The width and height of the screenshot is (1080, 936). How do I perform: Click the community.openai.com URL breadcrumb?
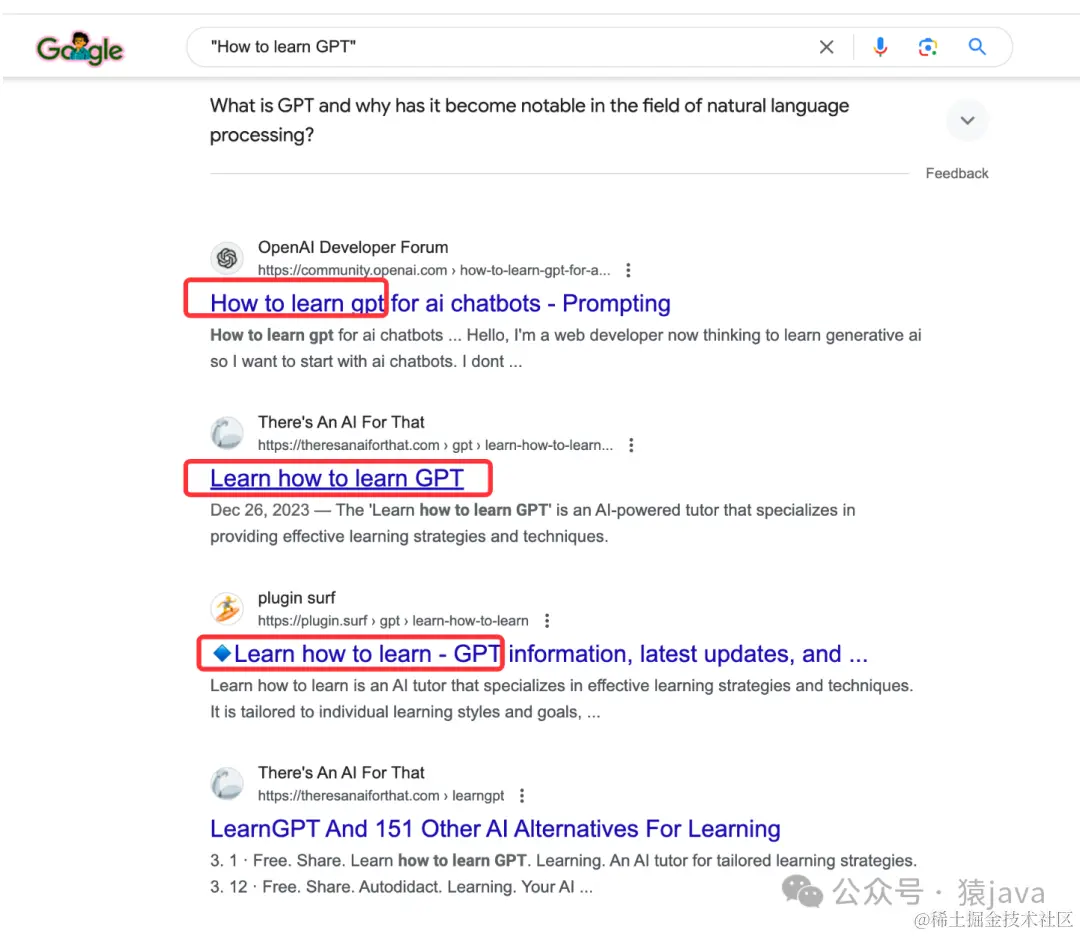pyautogui.click(x=434, y=270)
